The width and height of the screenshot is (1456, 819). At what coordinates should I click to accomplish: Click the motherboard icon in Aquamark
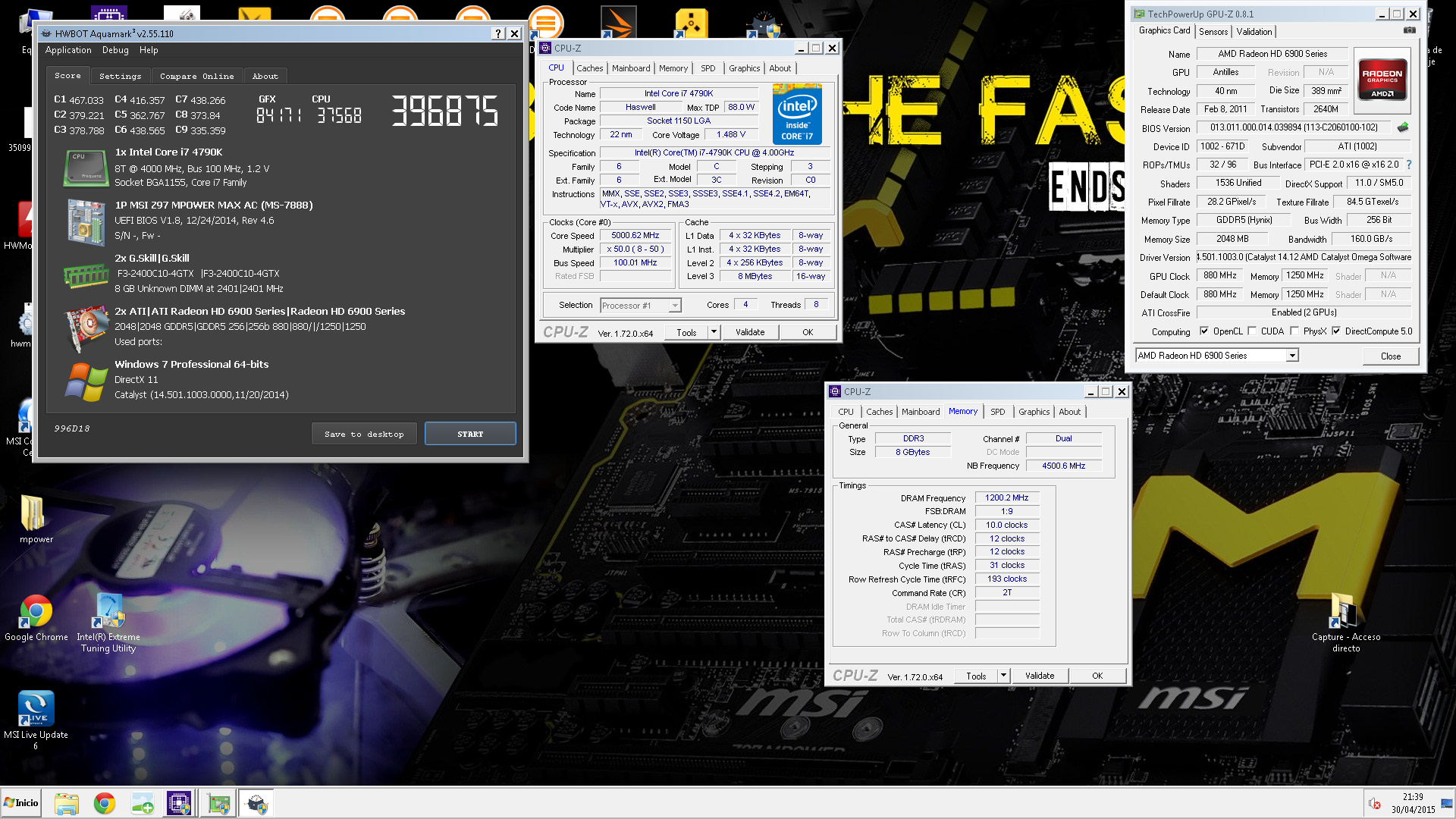(86, 221)
